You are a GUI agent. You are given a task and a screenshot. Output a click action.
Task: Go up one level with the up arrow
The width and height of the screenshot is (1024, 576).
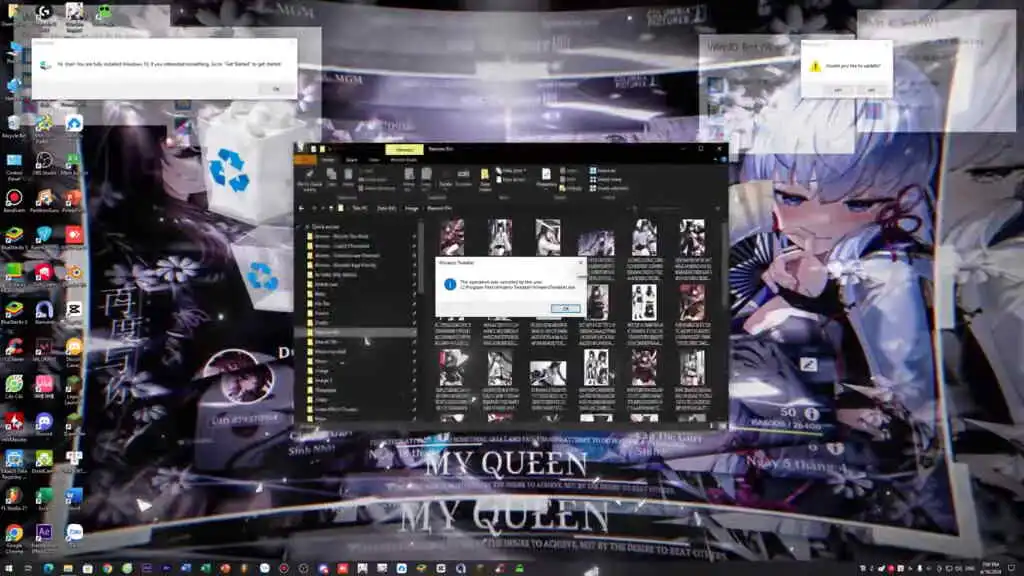(x=331, y=208)
